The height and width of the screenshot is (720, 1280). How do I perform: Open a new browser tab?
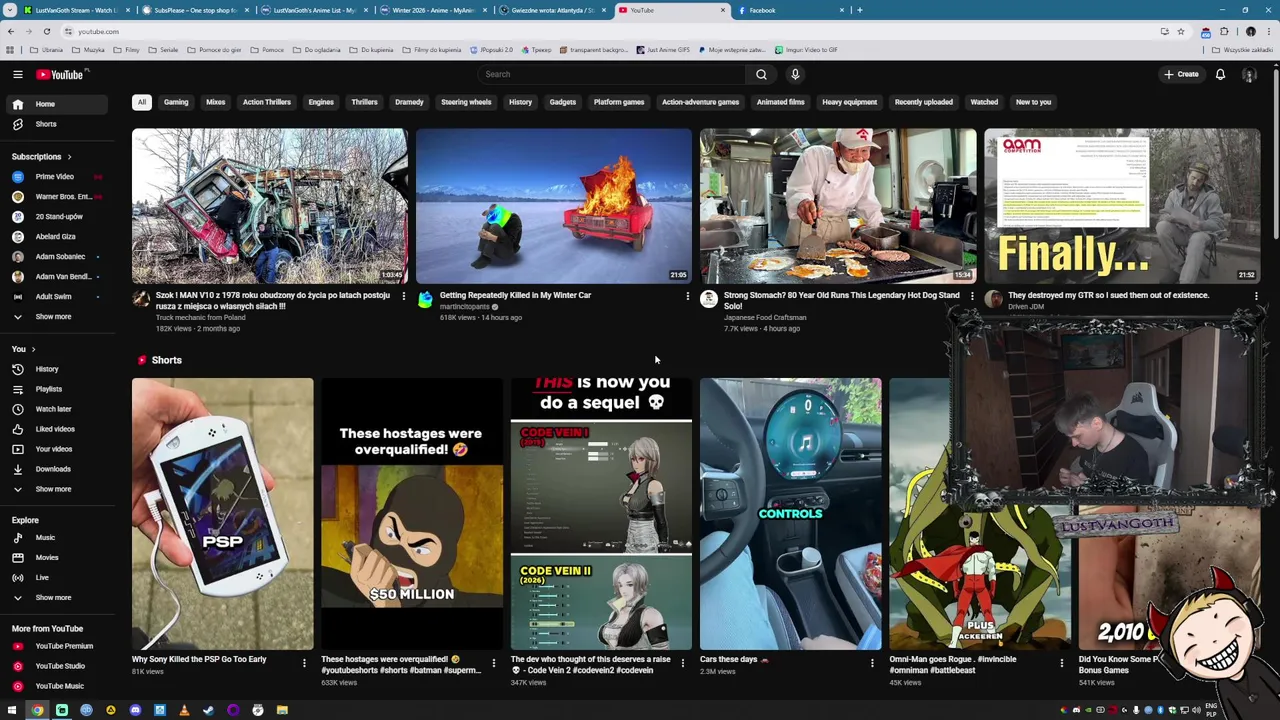tap(859, 10)
